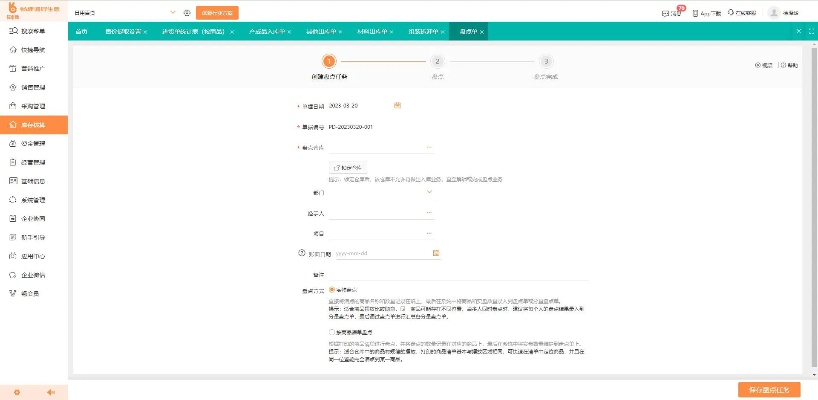Image resolution: width=818 pixels, height=400 pixels.
Task: Close the active 盘点单 tab
Action: pyautogui.click(x=483, y=32)
